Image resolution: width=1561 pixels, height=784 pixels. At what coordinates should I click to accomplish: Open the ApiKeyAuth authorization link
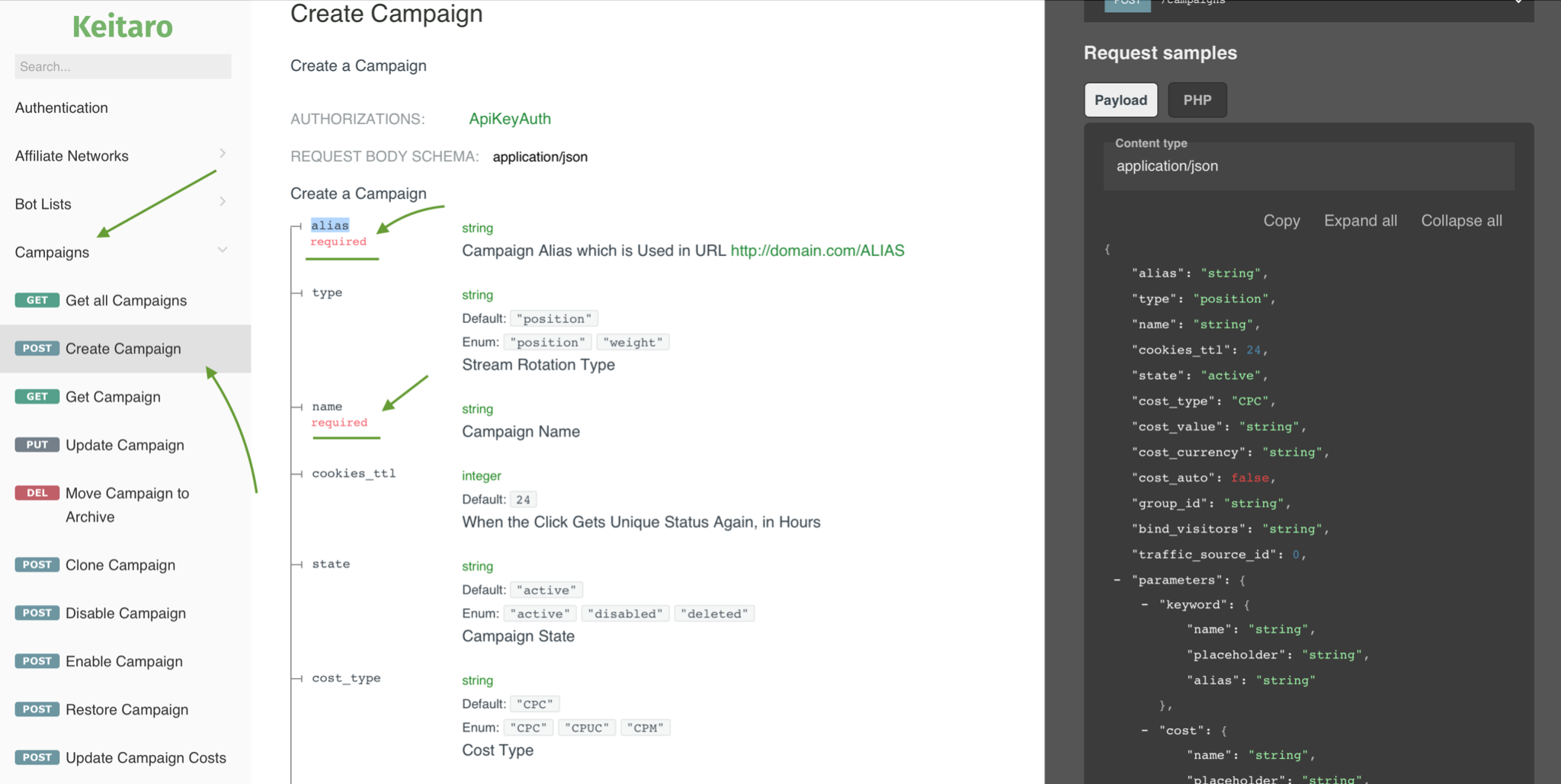click(509, 119)
